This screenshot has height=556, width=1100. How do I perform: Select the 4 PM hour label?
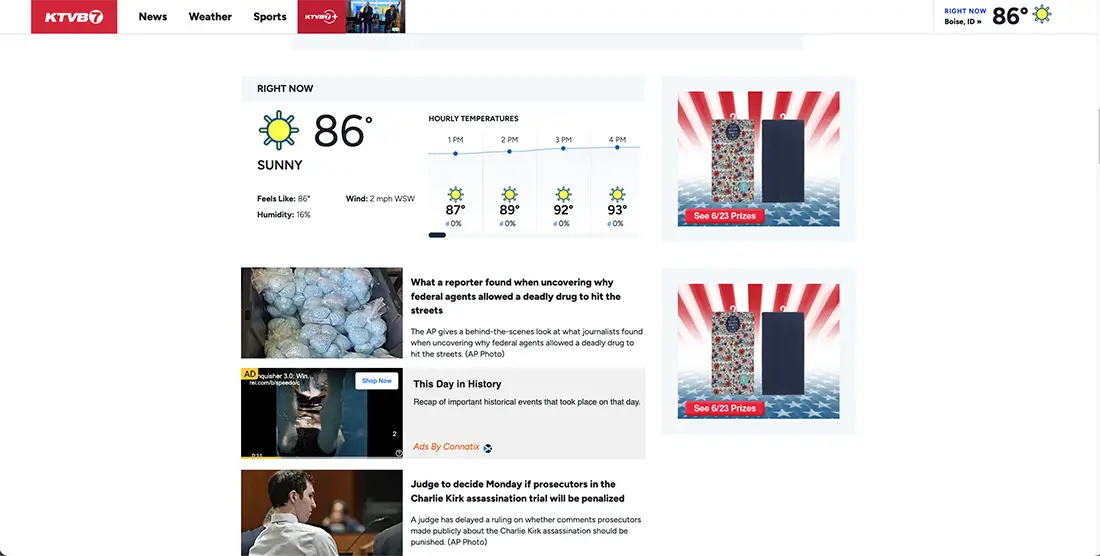pos(617,140)
